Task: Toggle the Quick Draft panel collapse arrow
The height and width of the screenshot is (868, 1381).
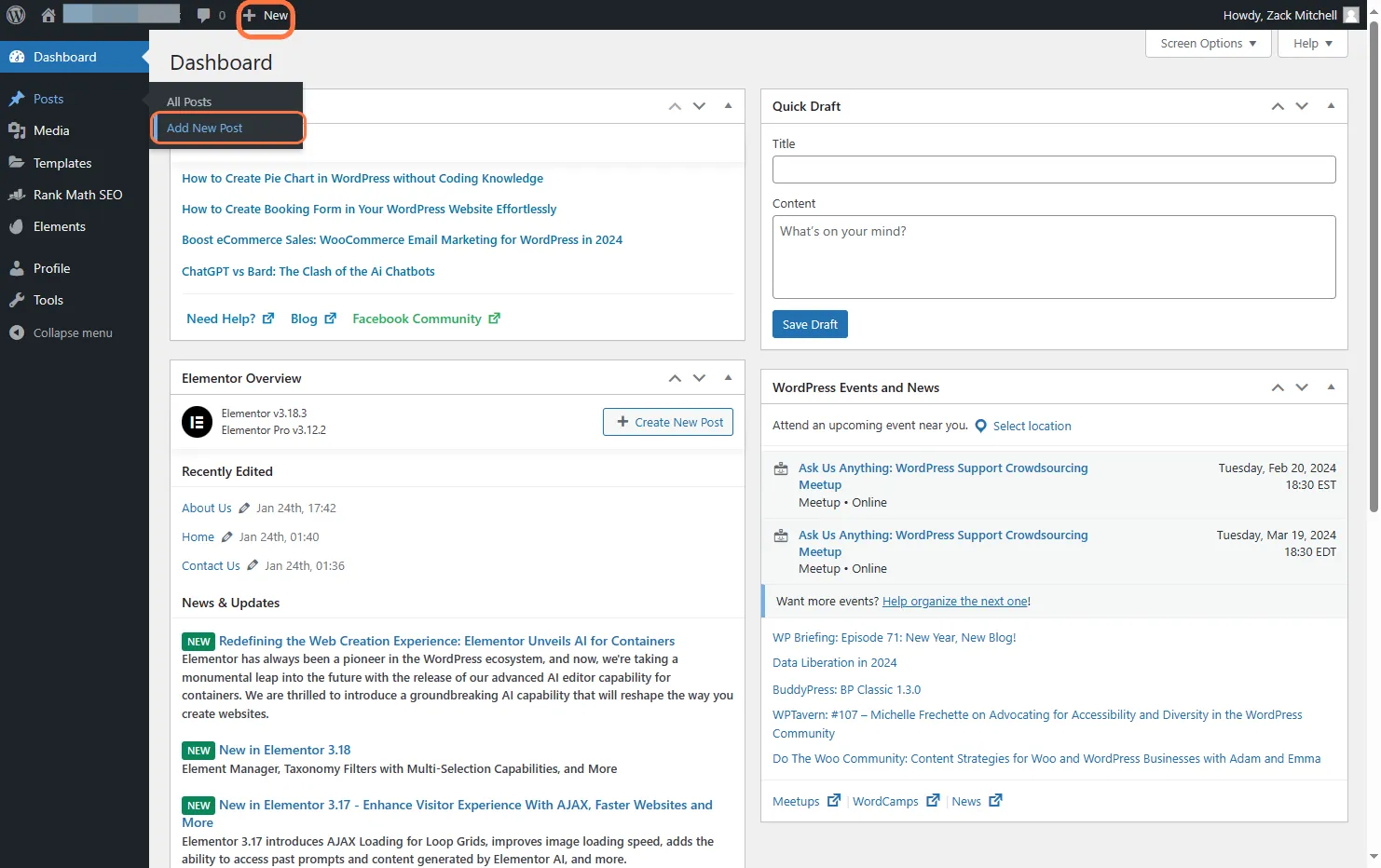Action: [1331, 106]
